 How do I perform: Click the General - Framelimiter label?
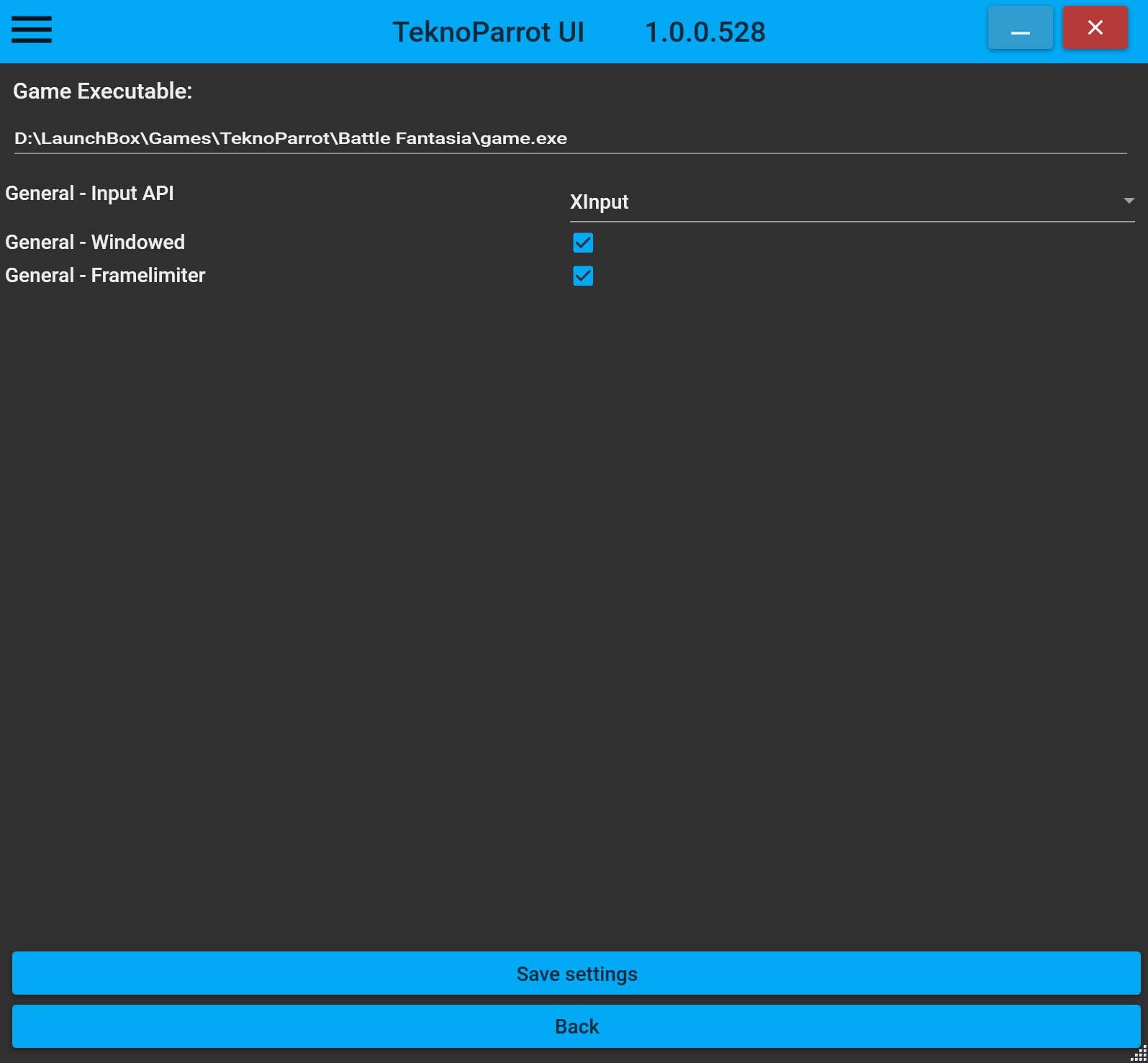(105, 275)
